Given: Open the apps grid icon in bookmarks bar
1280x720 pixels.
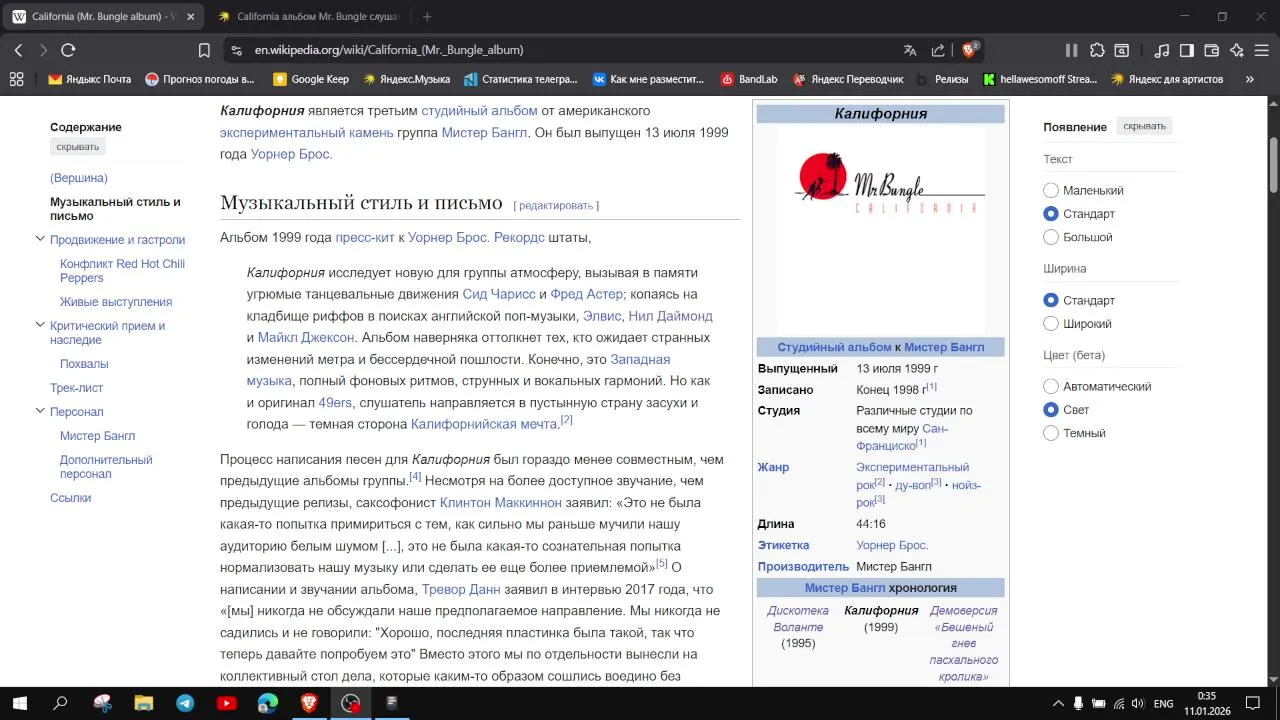Looking at the screenshot, I should [16, 79].
